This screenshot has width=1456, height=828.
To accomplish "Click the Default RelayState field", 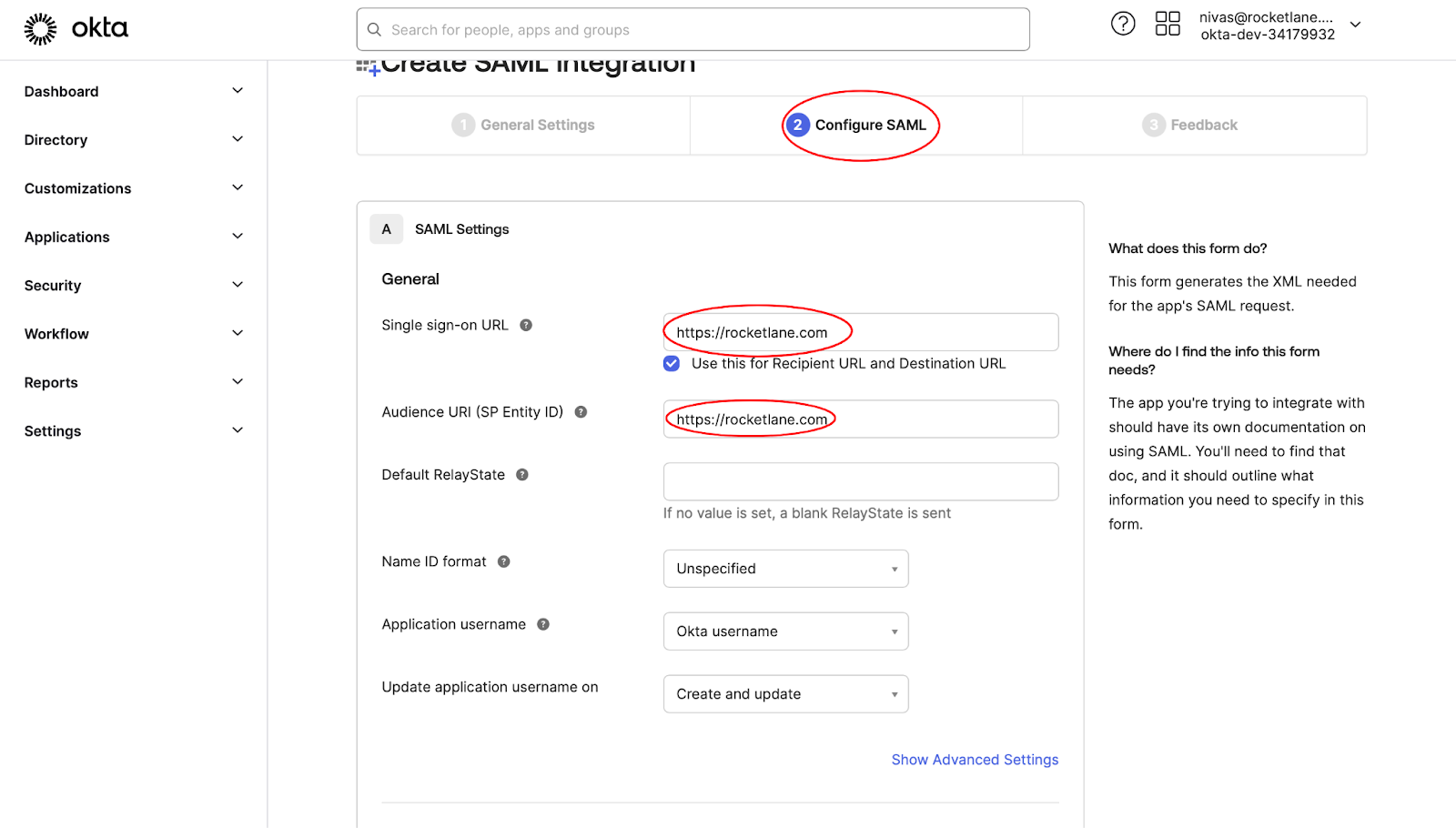I will pyautogui.click(x=861, y=481).
